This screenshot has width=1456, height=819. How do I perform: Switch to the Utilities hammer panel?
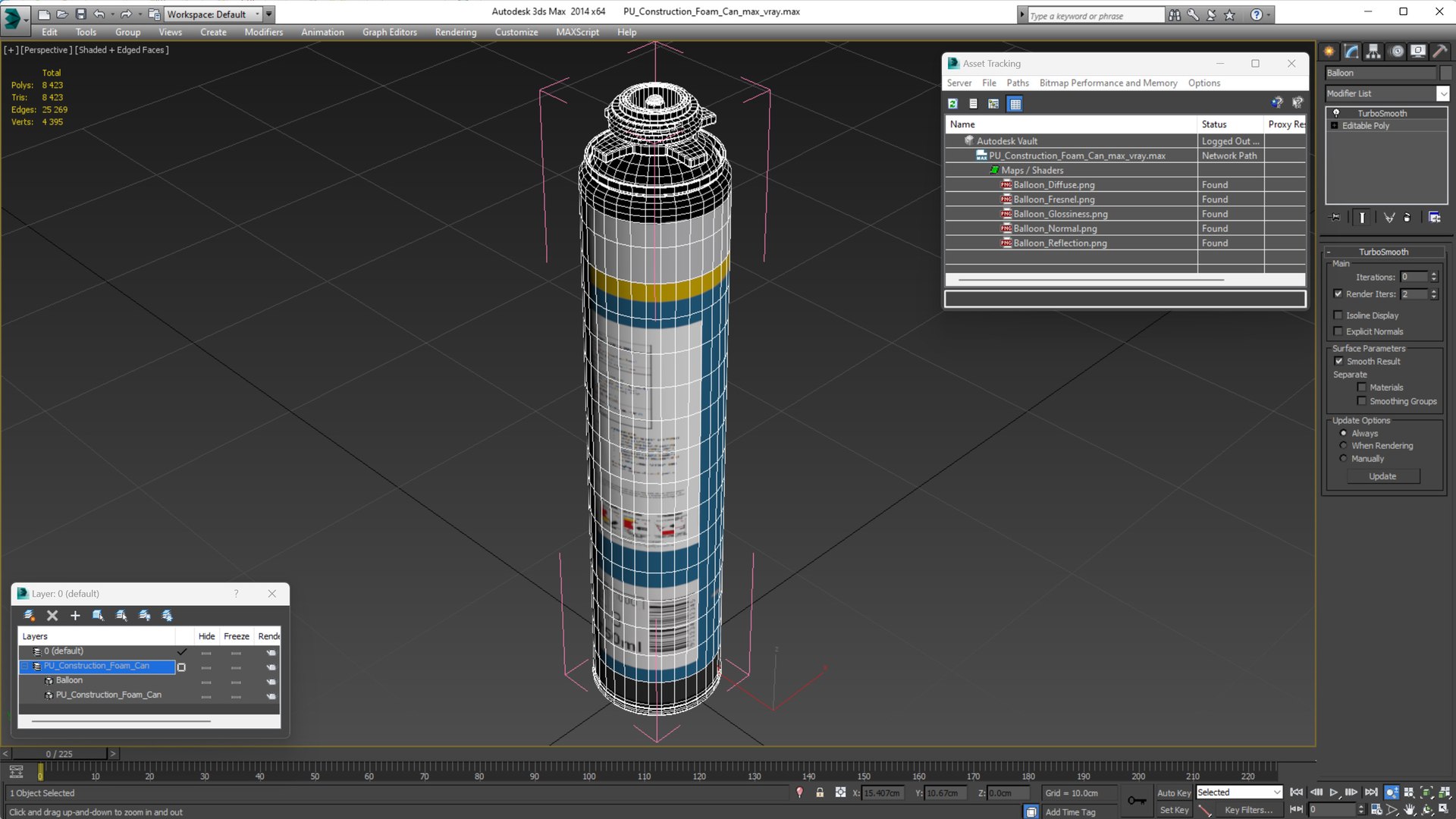pyautogui.click(x=1440, y=51)
